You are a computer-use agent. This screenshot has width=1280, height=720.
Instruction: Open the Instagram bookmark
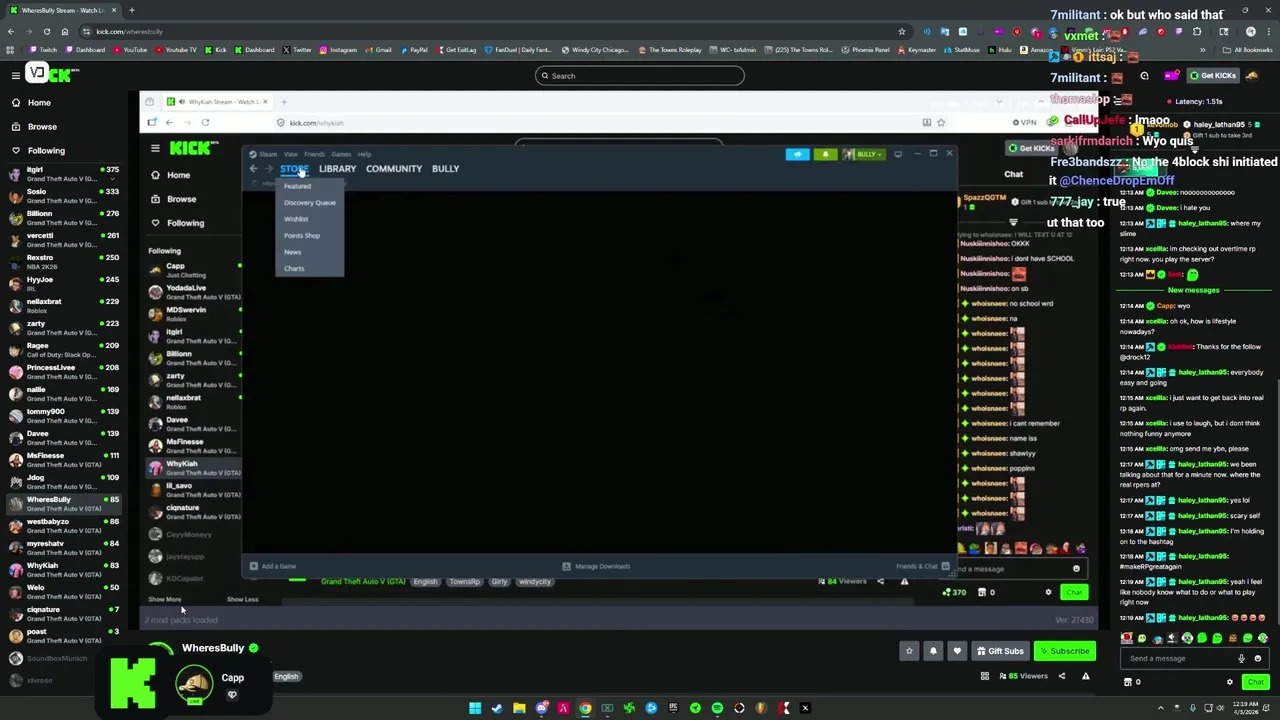pyautogui.click(x=338, y=50)
